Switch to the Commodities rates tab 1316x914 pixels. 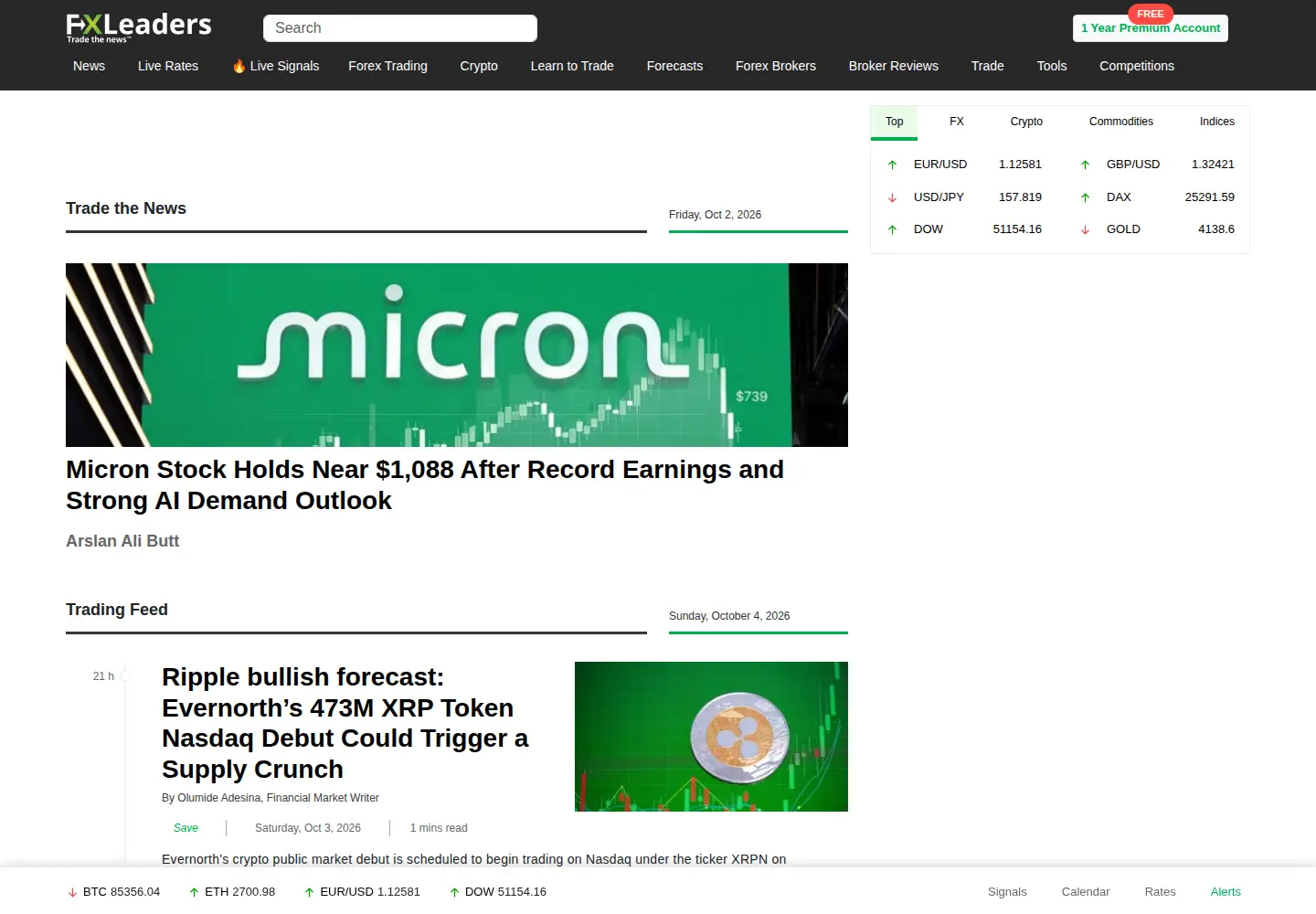point(1121,122)
